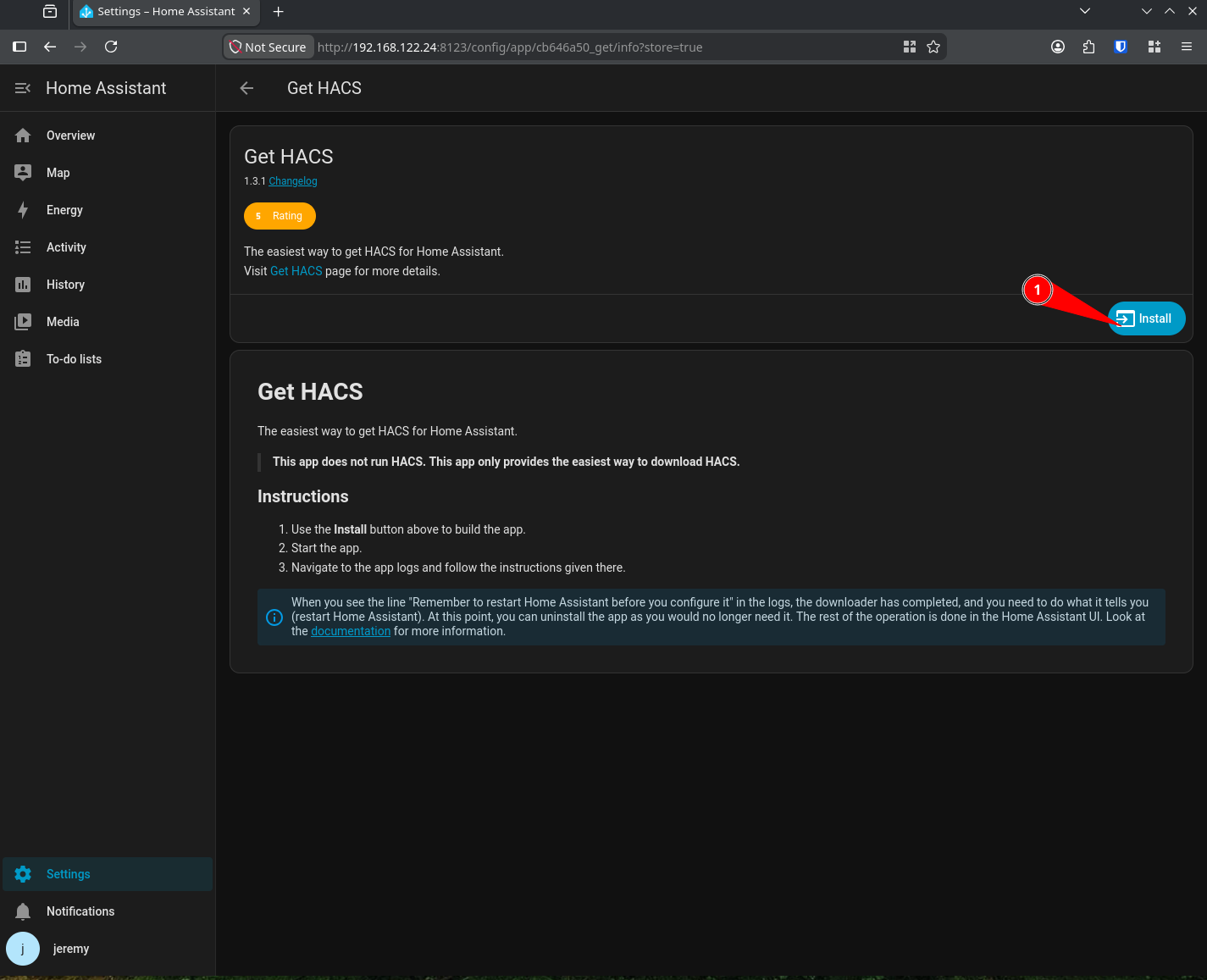The height and width of the screenshot is (980, 1207).
Task: Follow the Get HACS page link
Action: click(296, 271)
